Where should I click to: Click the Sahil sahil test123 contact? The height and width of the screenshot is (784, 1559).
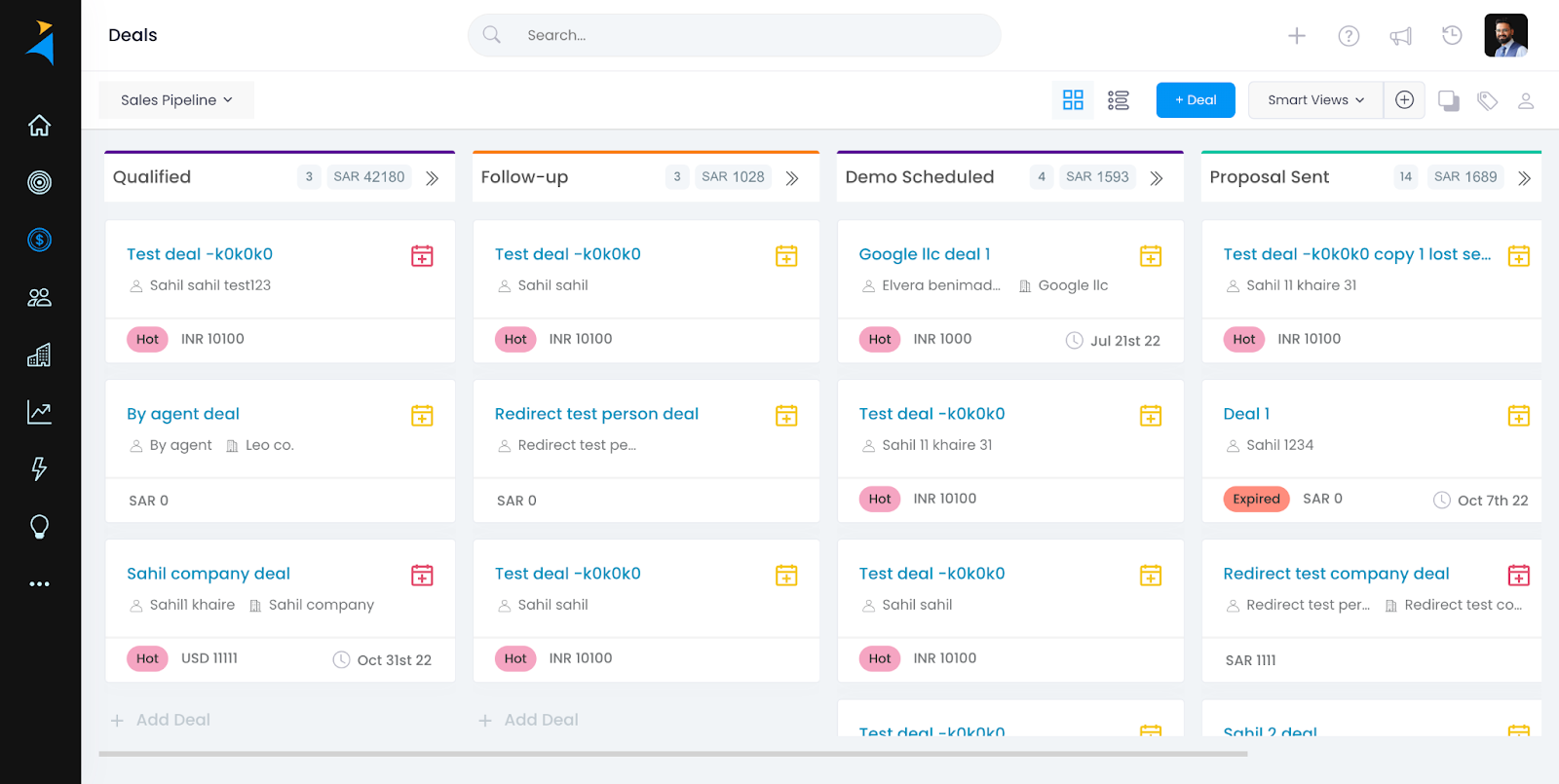coord(210,285)
